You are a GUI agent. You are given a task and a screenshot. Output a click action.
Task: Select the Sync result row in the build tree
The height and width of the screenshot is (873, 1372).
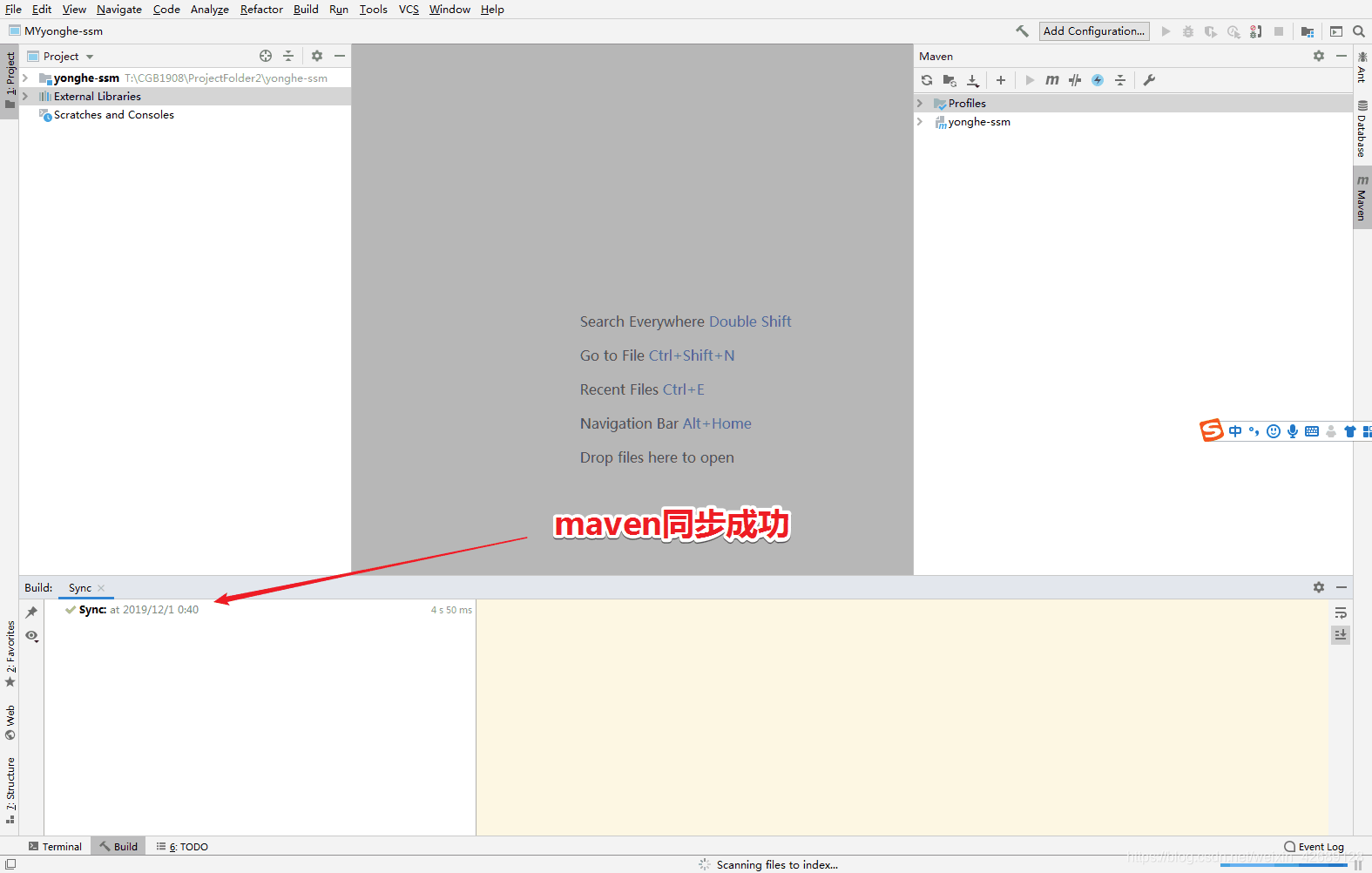(260, 610)
